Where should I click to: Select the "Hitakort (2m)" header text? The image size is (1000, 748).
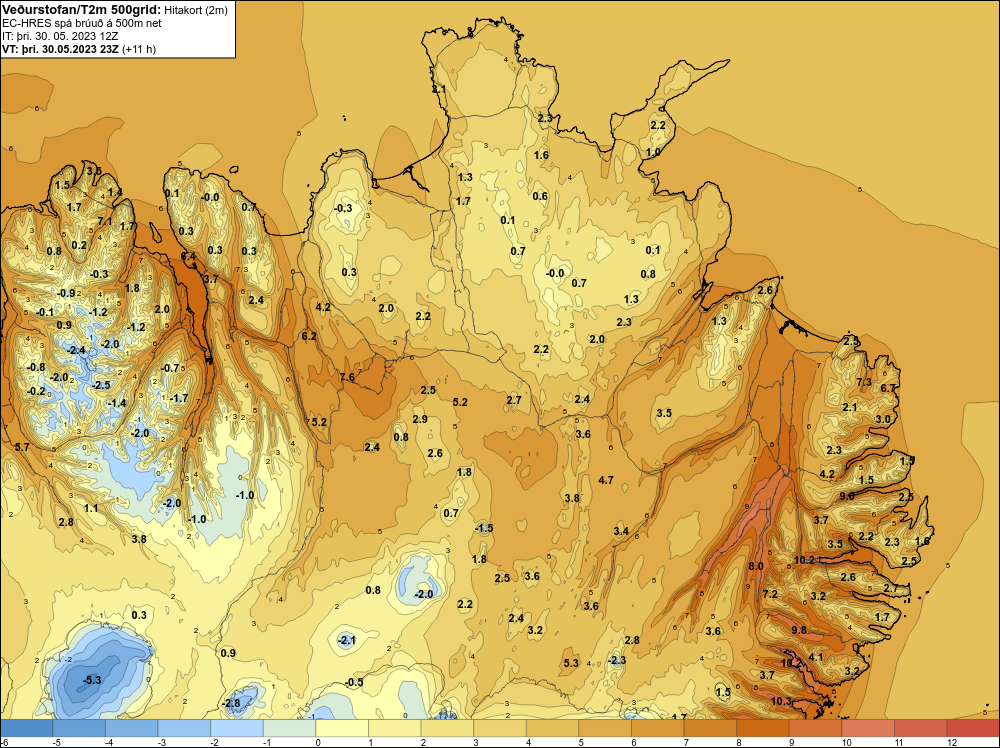196,10
